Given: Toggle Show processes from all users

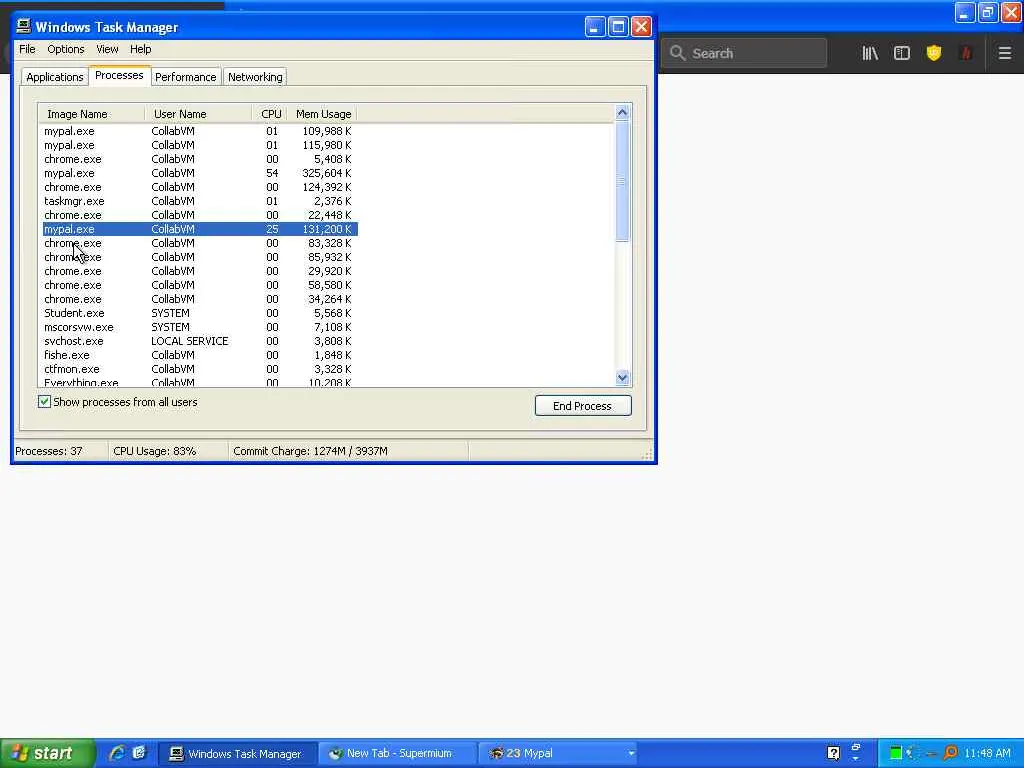Looking at the screenshot, I should [44, 402].
